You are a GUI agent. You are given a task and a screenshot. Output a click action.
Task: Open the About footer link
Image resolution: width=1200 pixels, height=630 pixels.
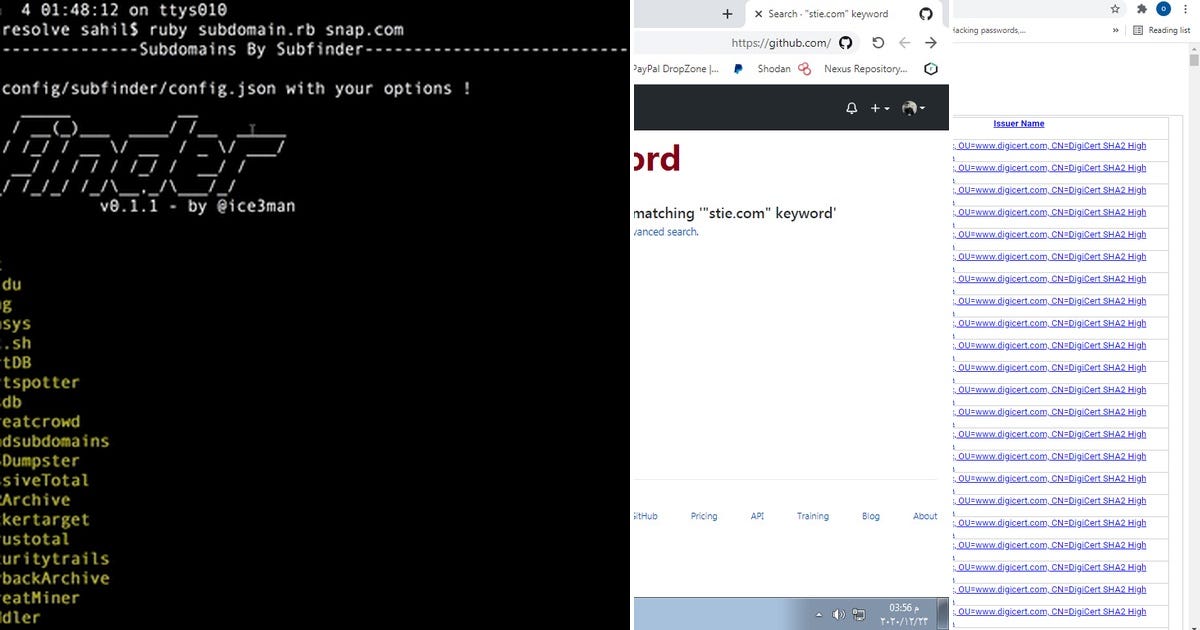point(925,516)
